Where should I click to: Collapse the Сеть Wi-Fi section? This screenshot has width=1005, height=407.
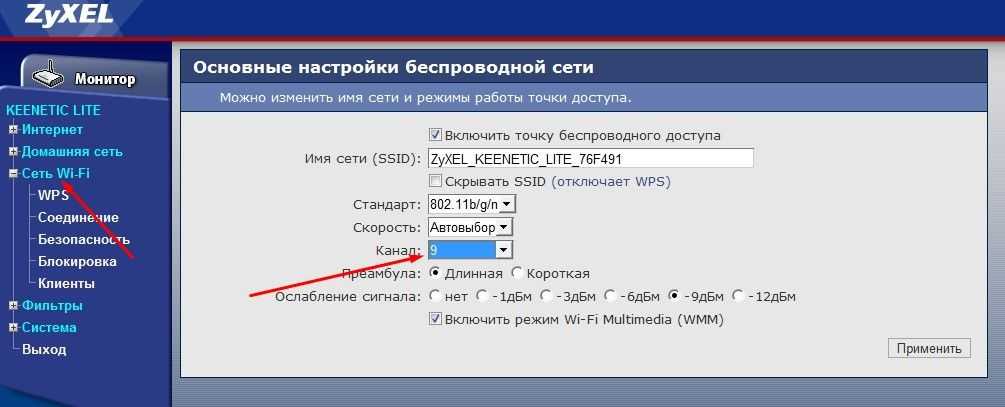(13, 174)
